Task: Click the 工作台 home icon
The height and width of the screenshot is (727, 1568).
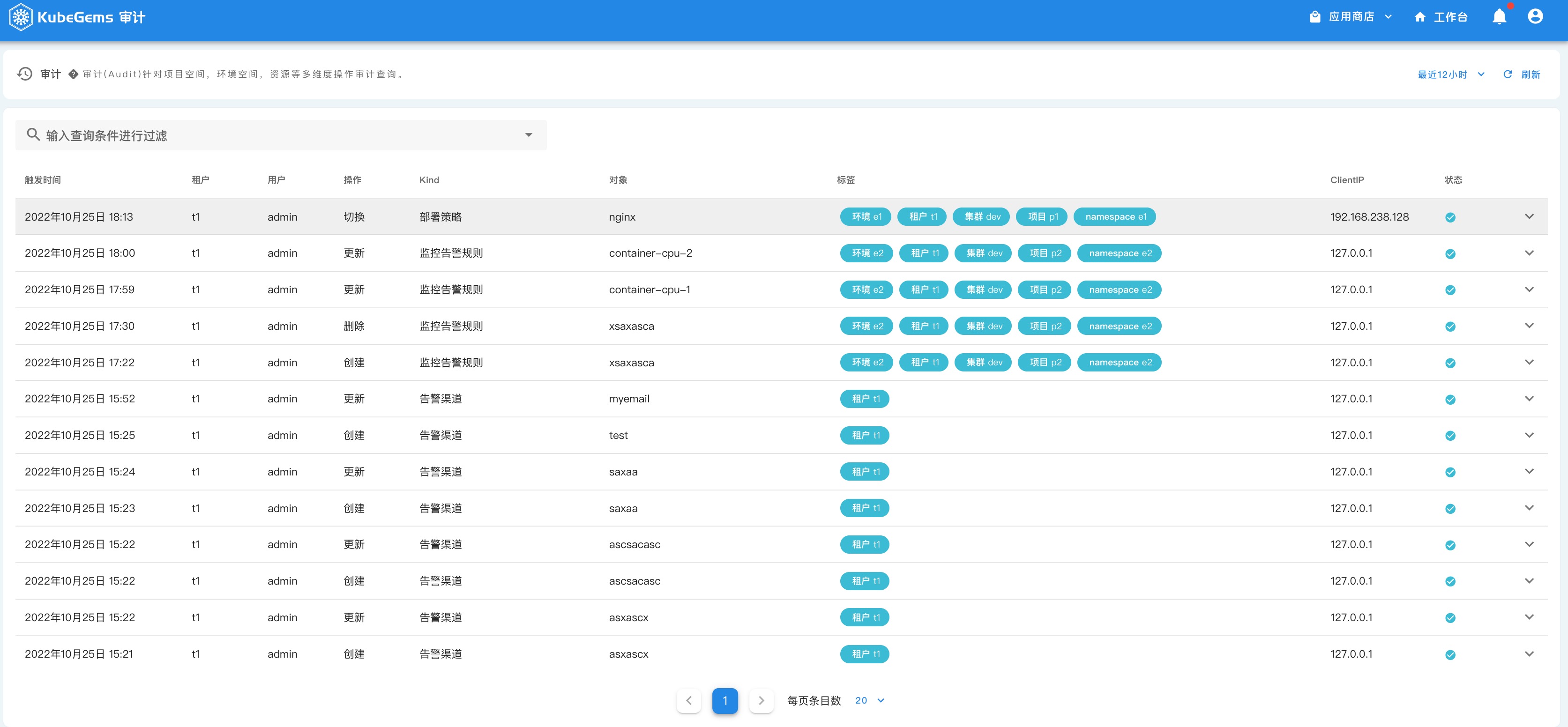Action: tap(1420, 17)
